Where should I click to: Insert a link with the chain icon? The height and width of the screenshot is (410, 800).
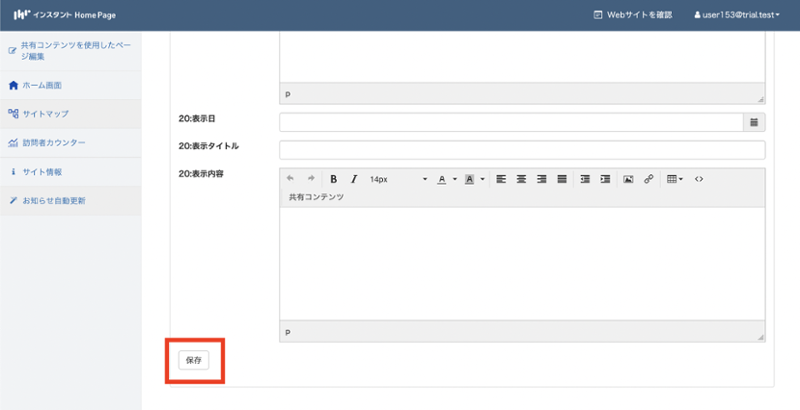pyautogui.click(x=648, y=179)
